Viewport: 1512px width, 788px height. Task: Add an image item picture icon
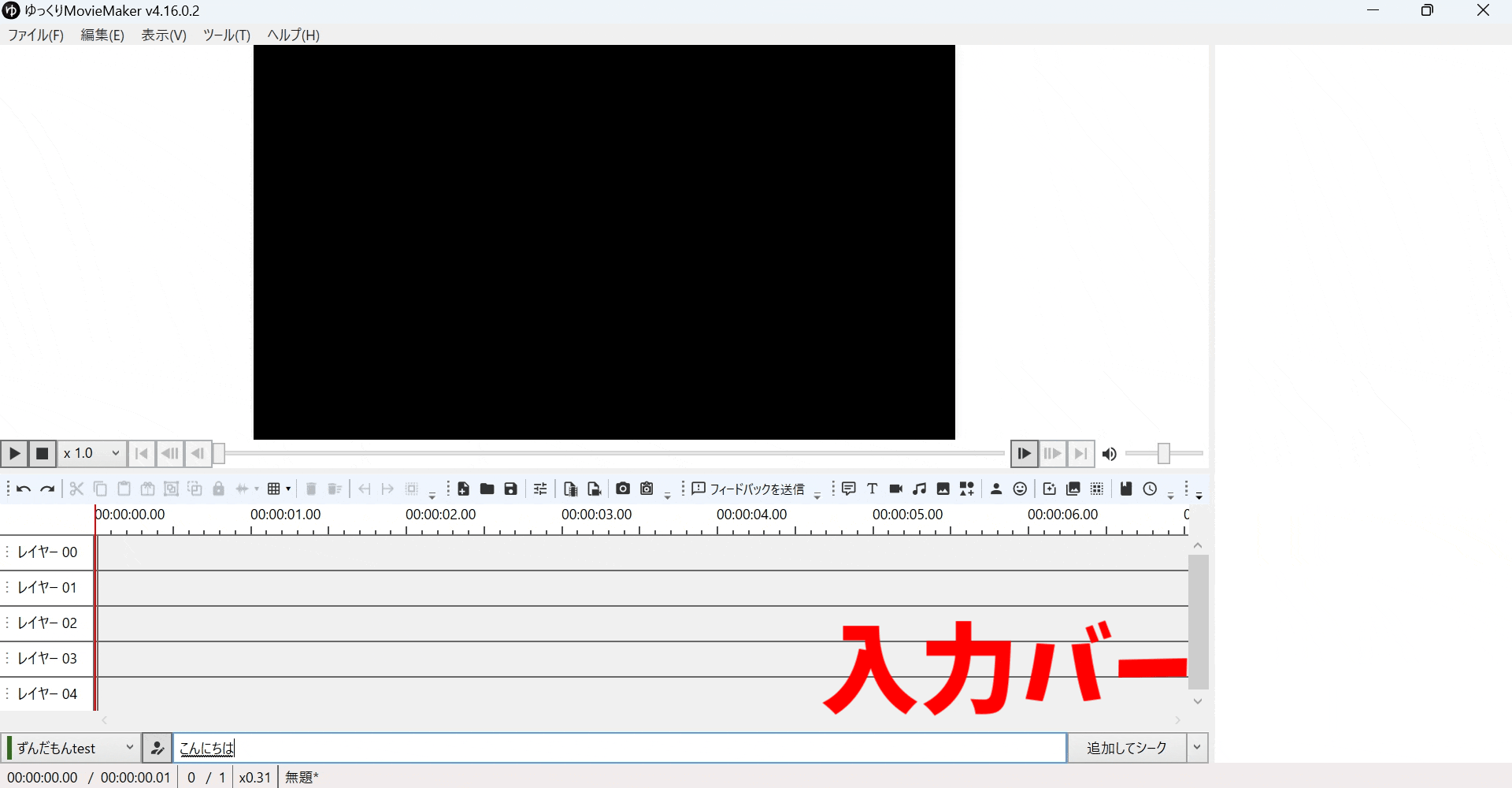[943, 489]
